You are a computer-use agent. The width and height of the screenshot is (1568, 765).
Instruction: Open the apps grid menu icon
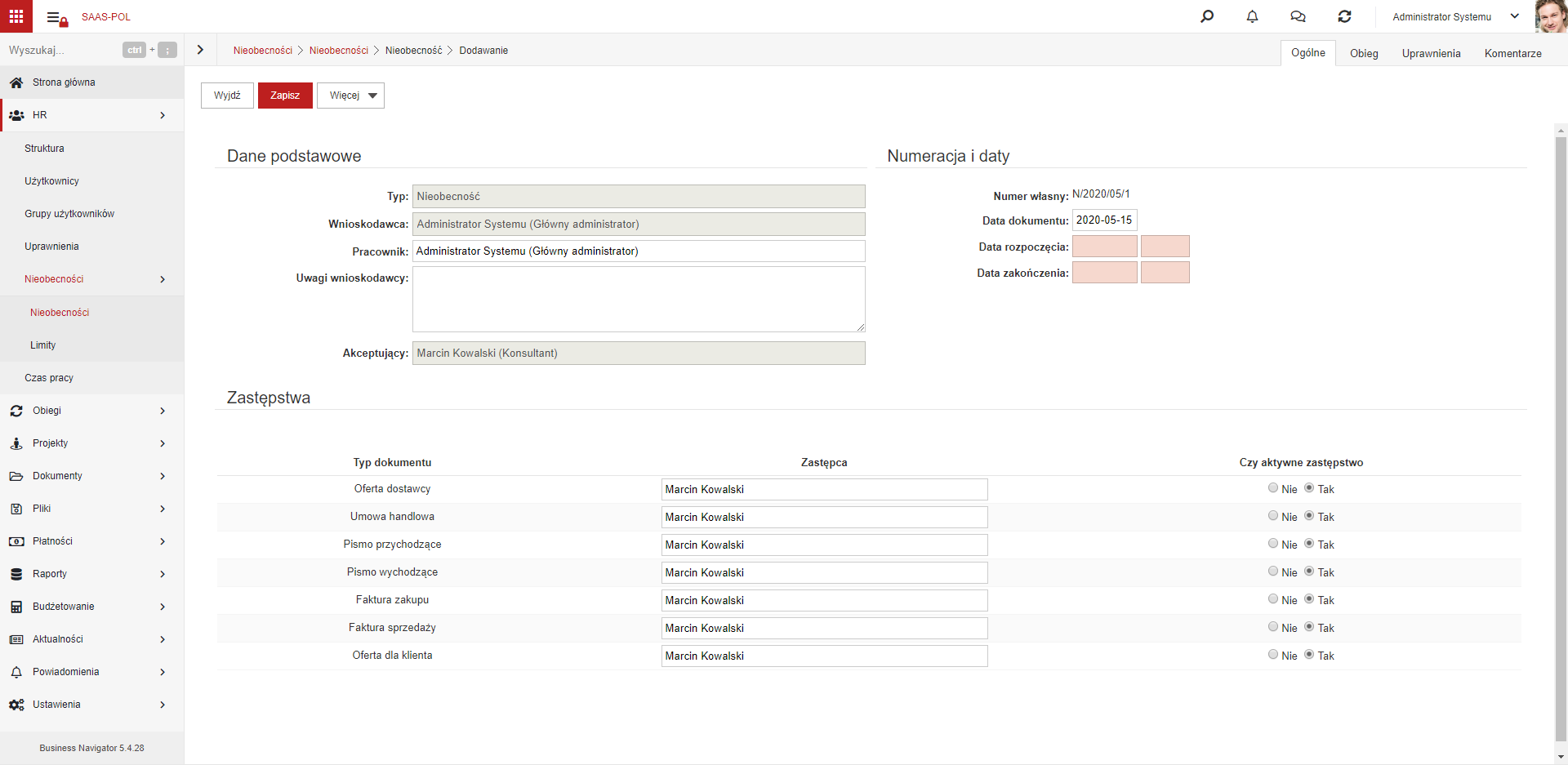[16, 16]
